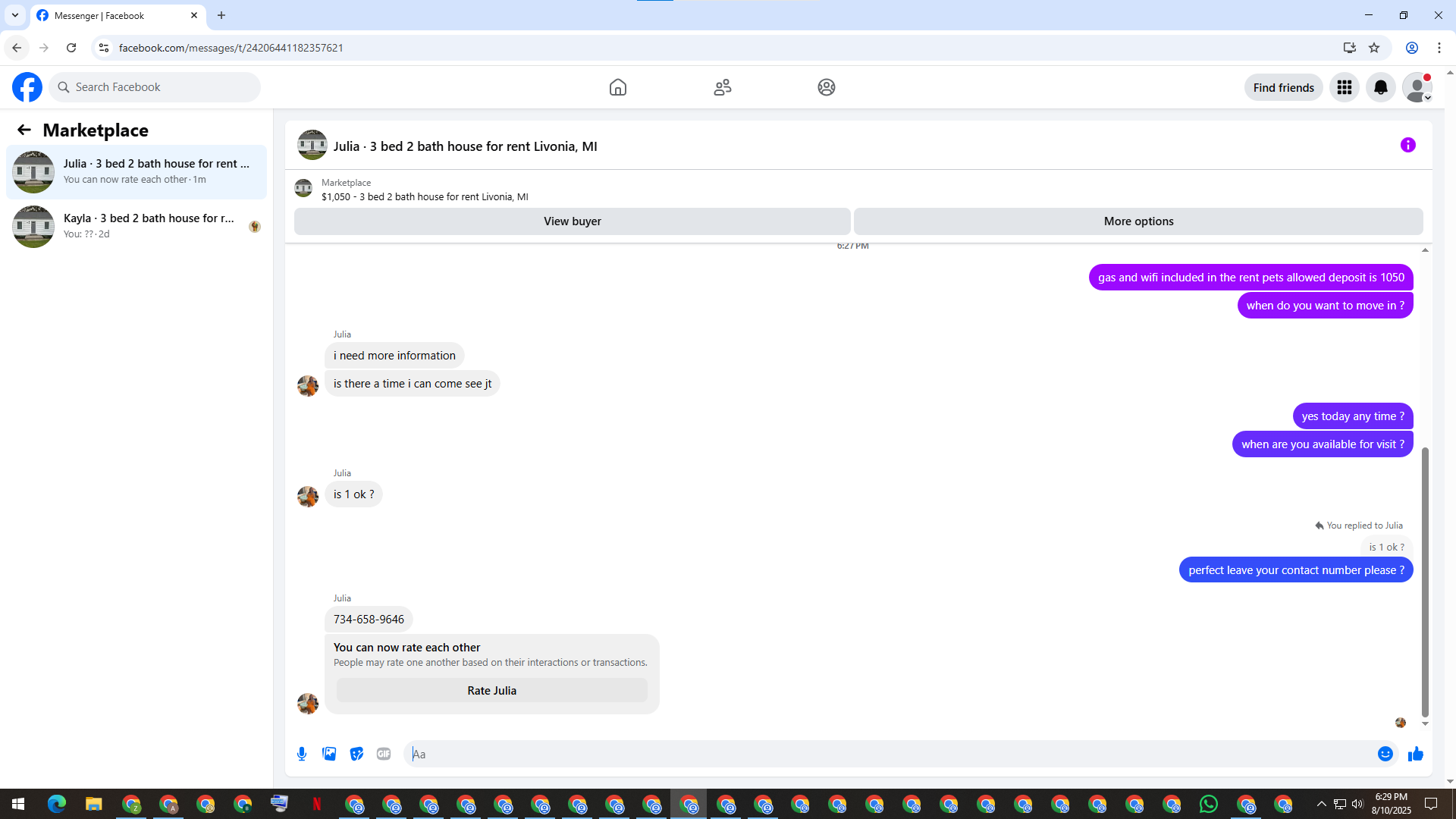Attach a file using photo icon
This screenshot has width=1456, height=819.
tap(329, 754)
